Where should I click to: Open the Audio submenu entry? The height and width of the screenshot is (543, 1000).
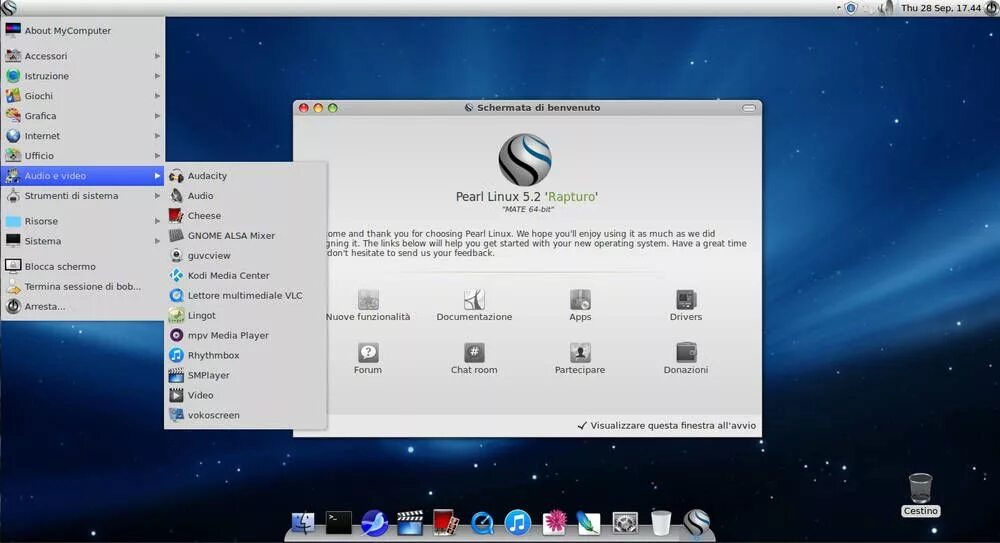pyautogui.click(x=246, y=195)
